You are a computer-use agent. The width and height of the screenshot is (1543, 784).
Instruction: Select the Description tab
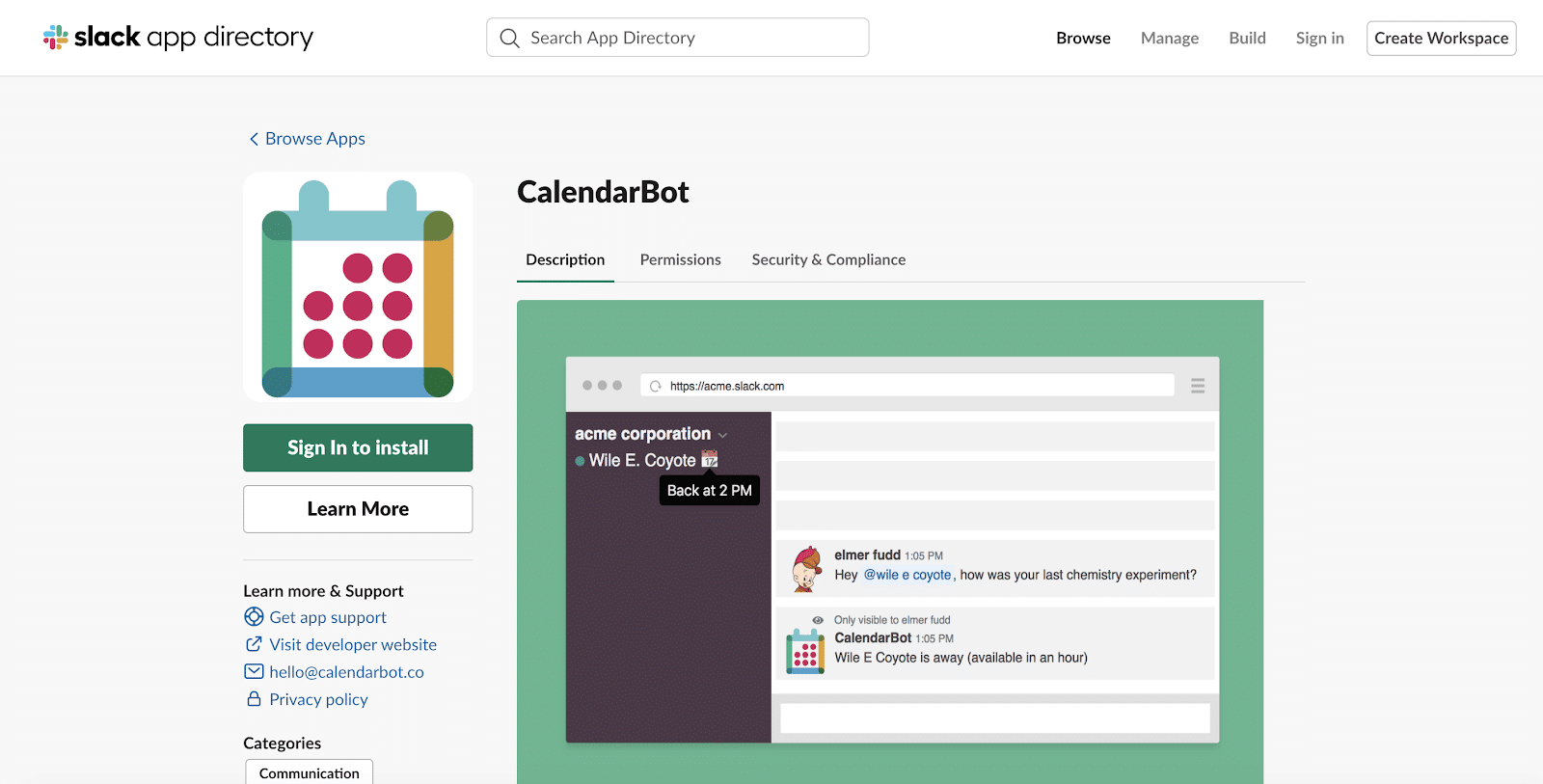point(565,259)
